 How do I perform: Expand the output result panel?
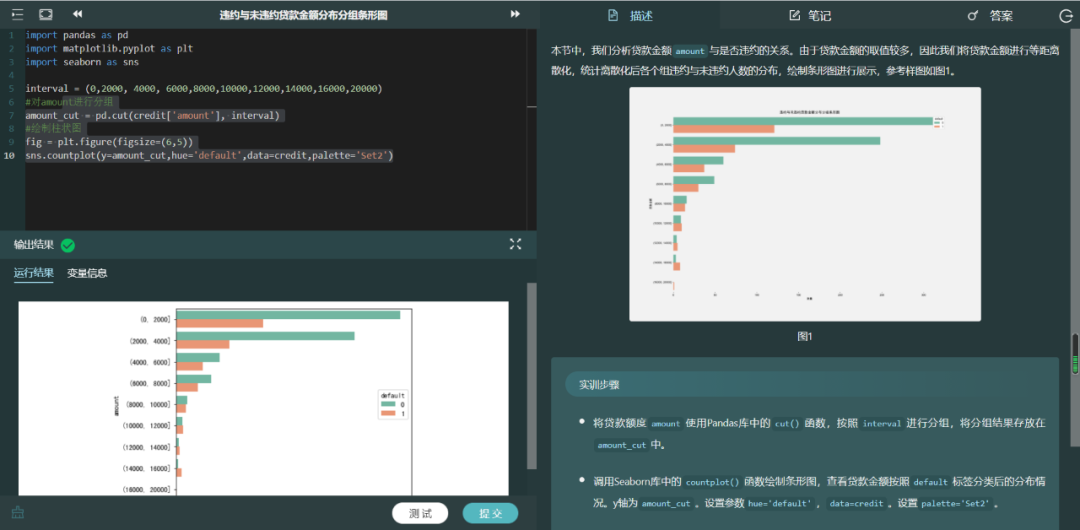coord(515,243)
